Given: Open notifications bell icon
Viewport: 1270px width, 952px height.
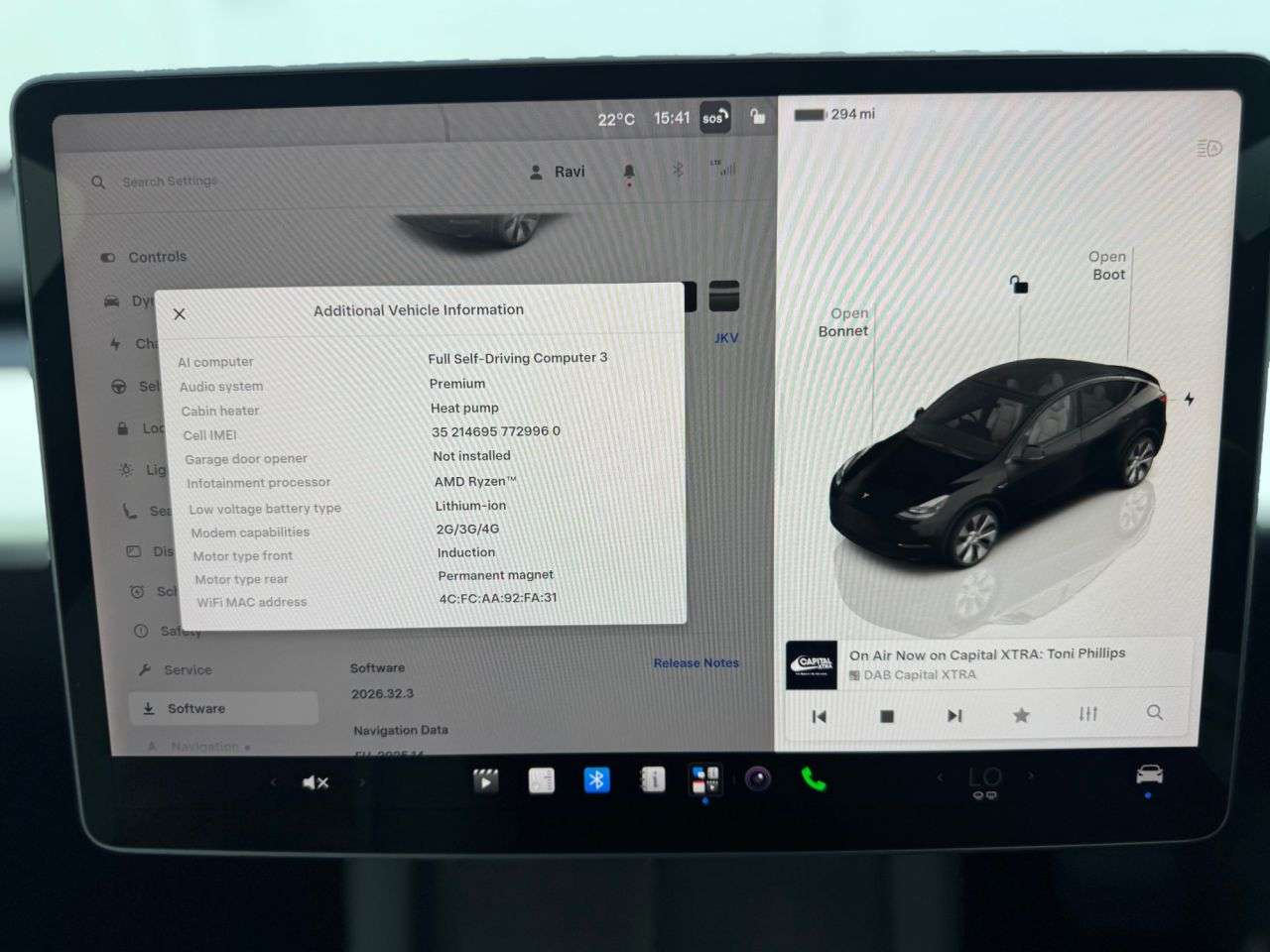Looking at the screenshot, I should point(628,174).
